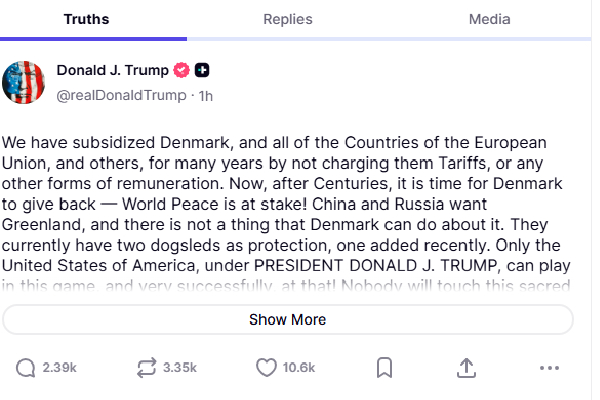Click the red verified checkmark badge

(x=181, y=70)
